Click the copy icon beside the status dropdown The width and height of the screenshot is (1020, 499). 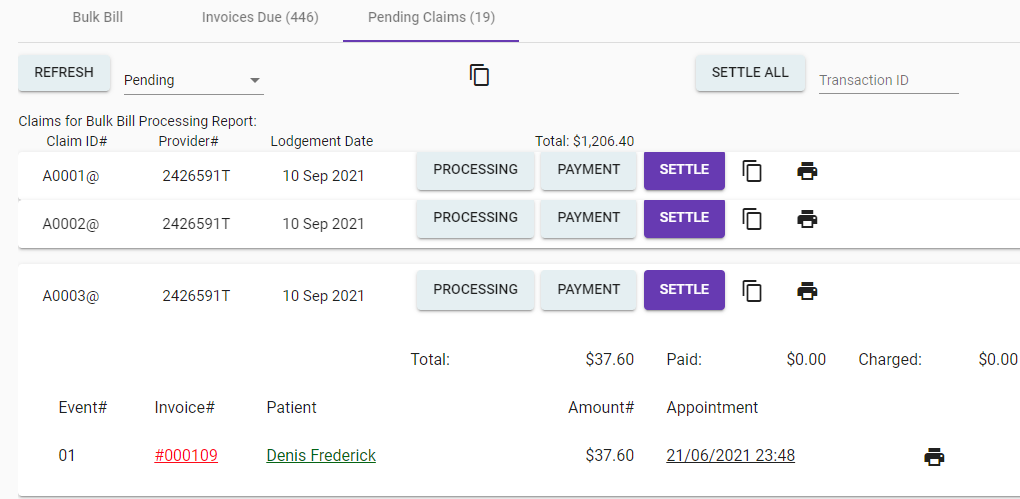point(480,75)
